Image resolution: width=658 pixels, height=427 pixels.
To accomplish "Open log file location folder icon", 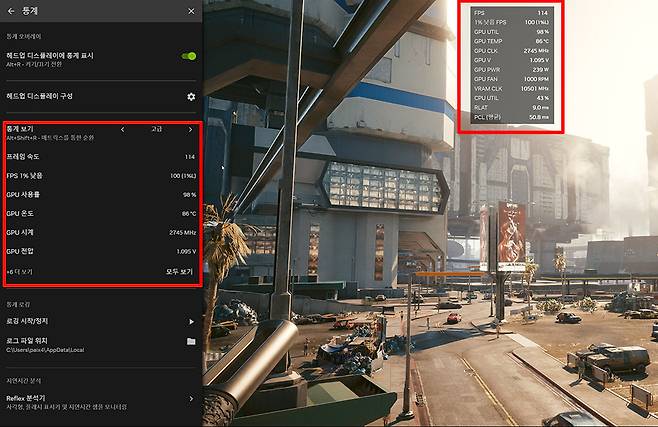I will point(191,341).
